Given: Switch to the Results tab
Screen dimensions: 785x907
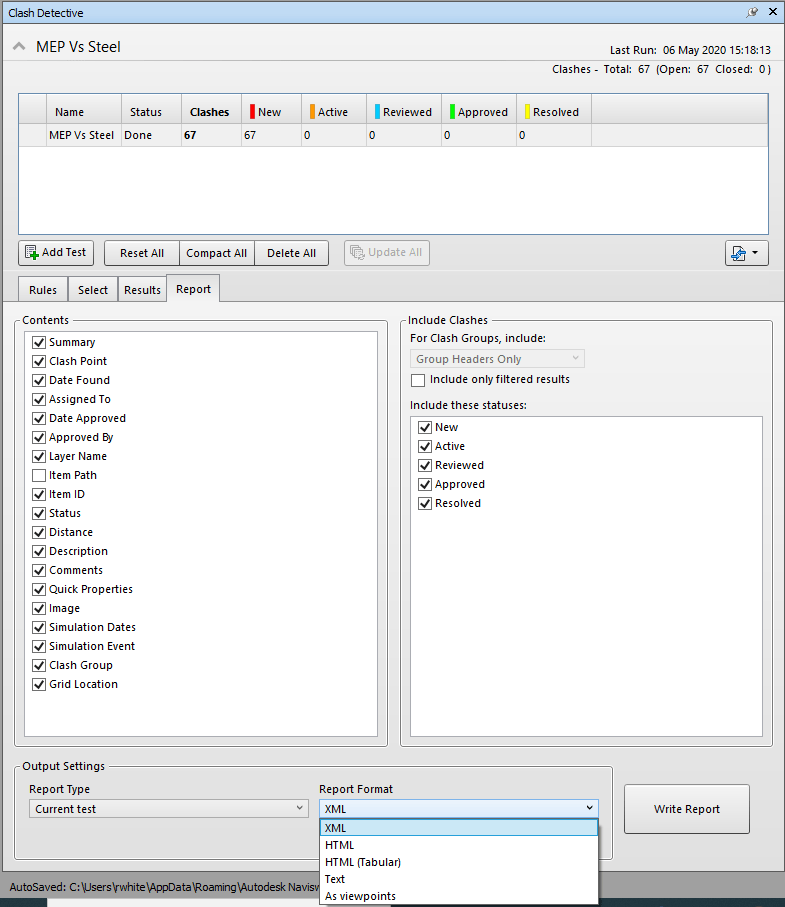Looking at the screenshot, I should (142, 290).
